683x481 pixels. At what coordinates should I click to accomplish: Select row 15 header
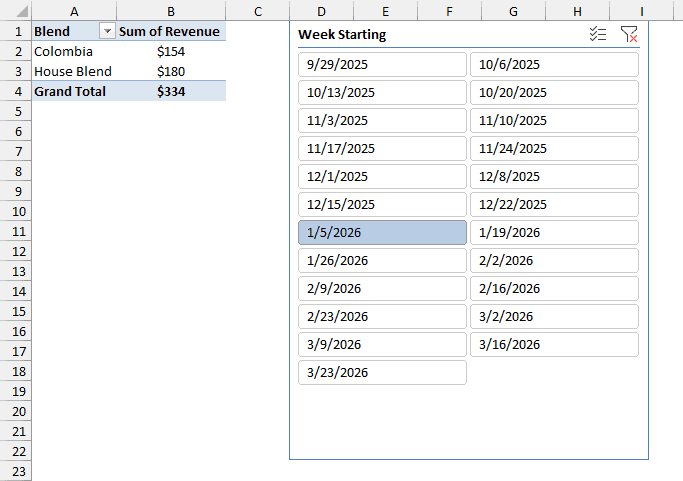point(16,312)
